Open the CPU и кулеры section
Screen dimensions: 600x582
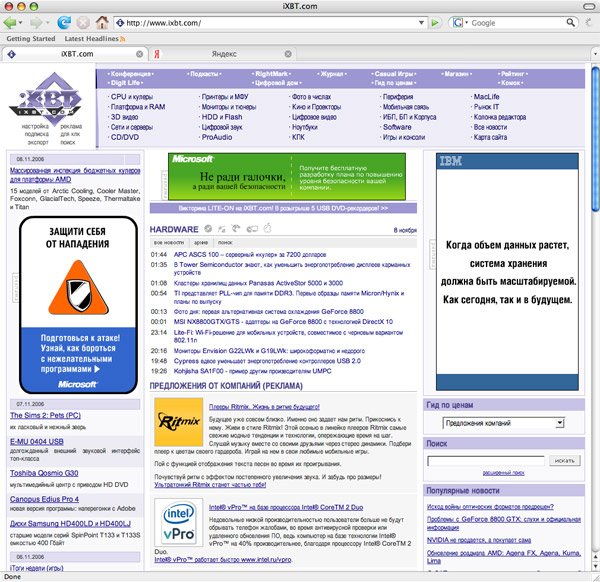pyautogui.click(x=132, y=97)
